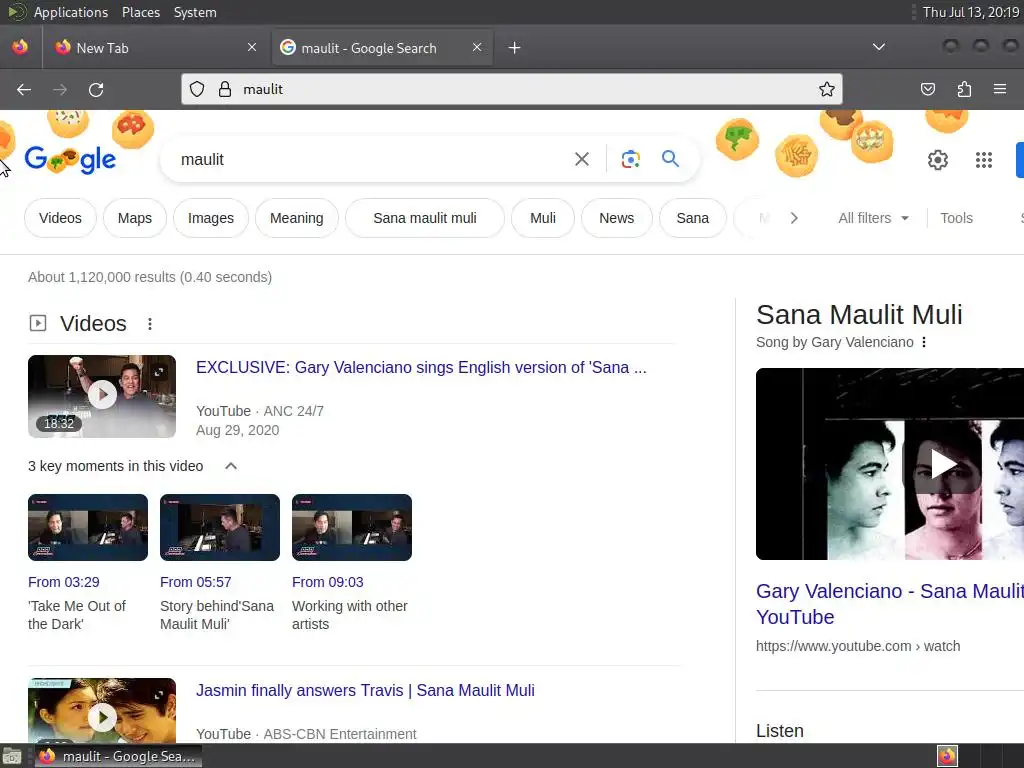Open Story behind Sana Maulit Muli thumbnail
The image size is (1024, 768).
(x=220, y=528)
